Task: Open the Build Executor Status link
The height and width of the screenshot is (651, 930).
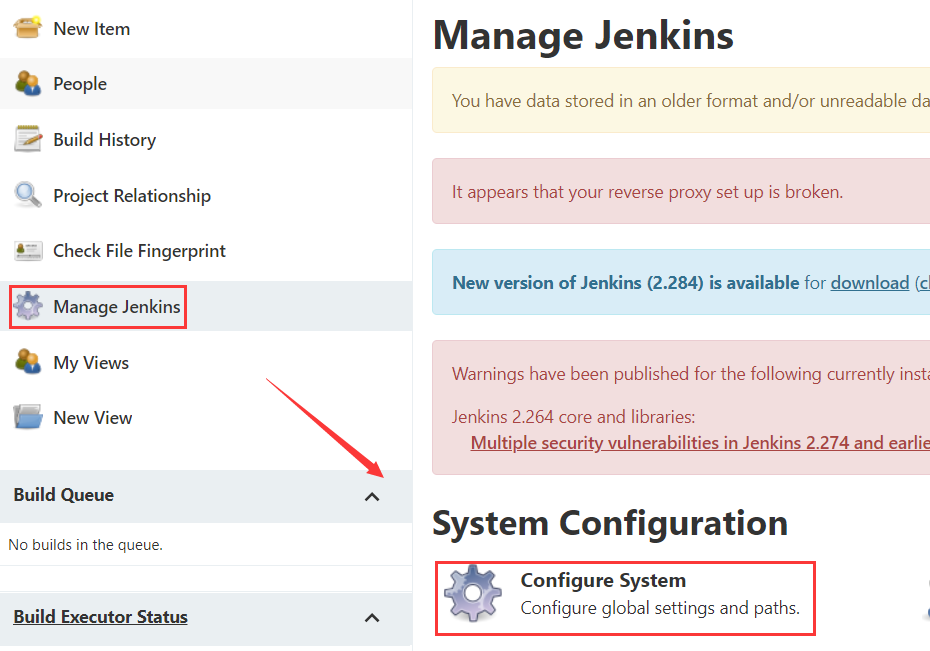Action: (101, 617)
